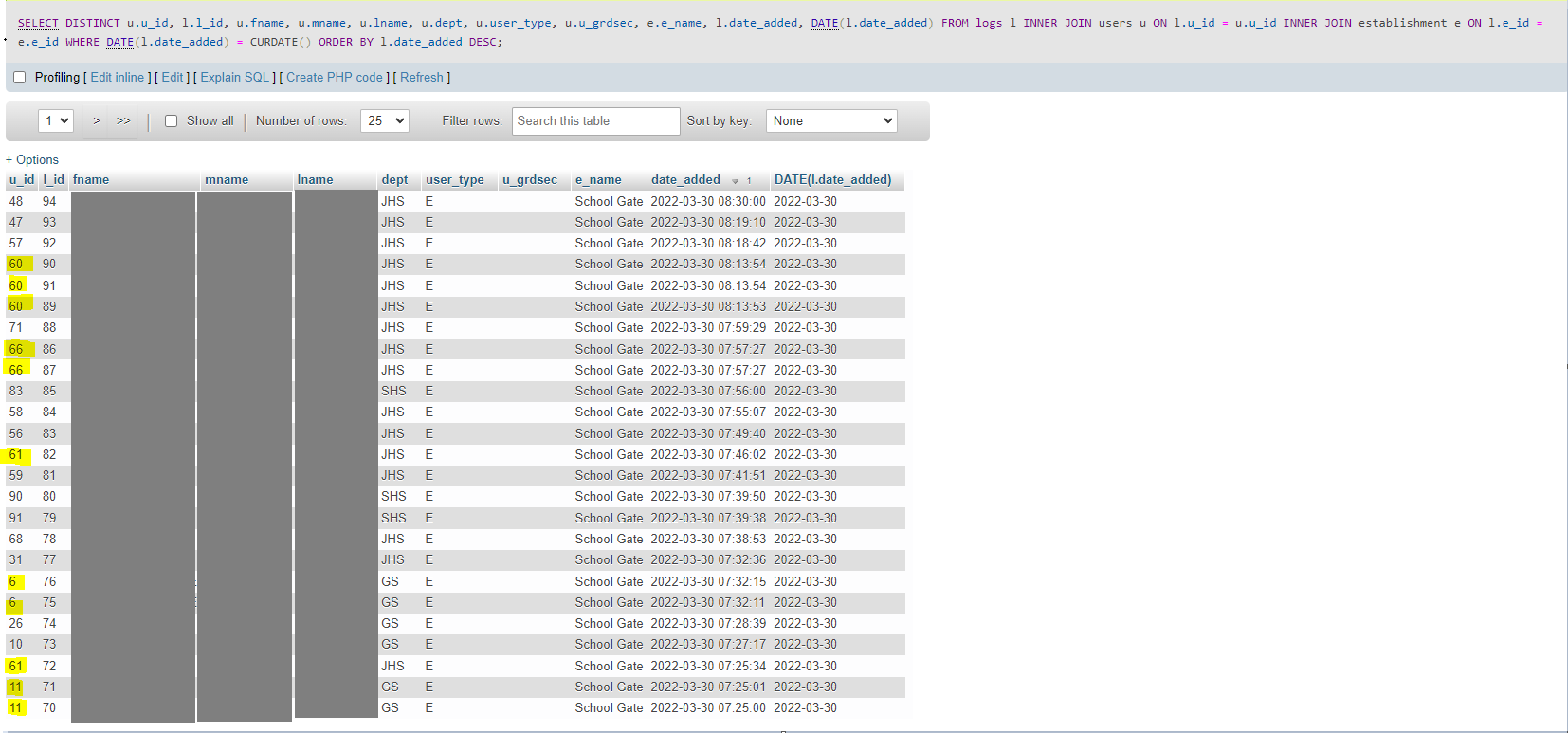The image size is (1568, 733).
Task: Click u_id value 48
Action: click(x=16, y=201)
